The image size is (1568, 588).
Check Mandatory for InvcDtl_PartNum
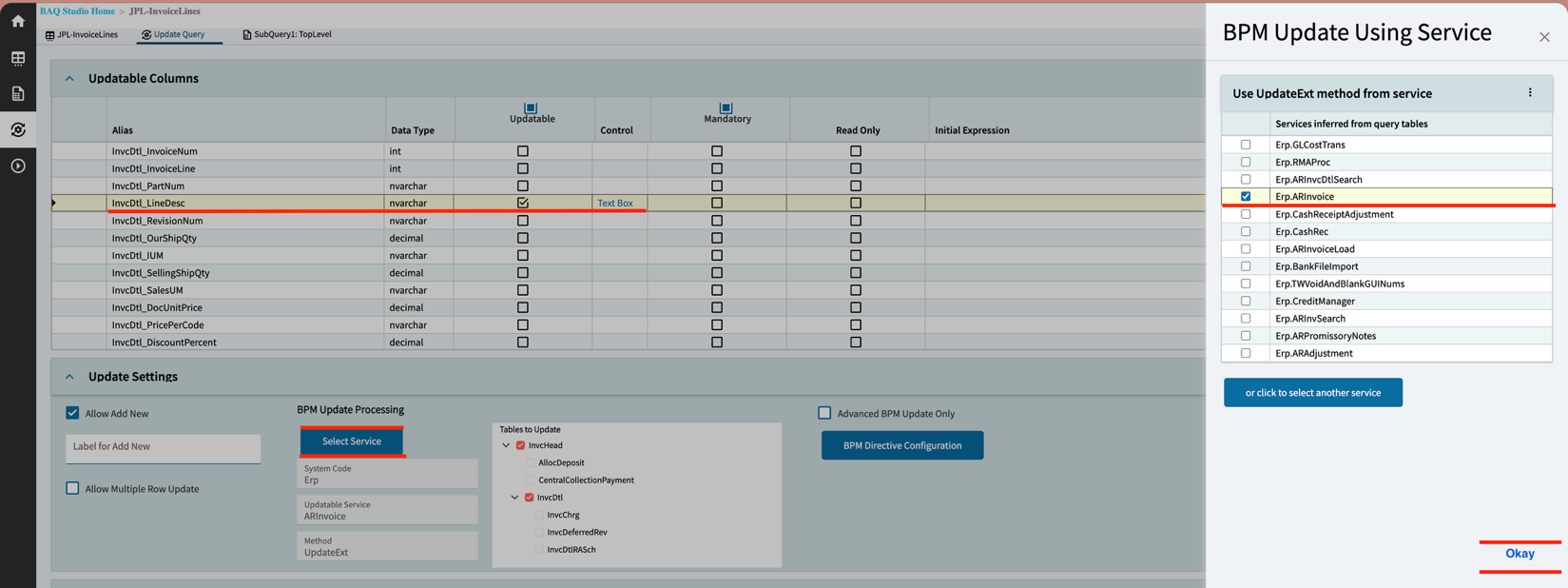point(717,186)
